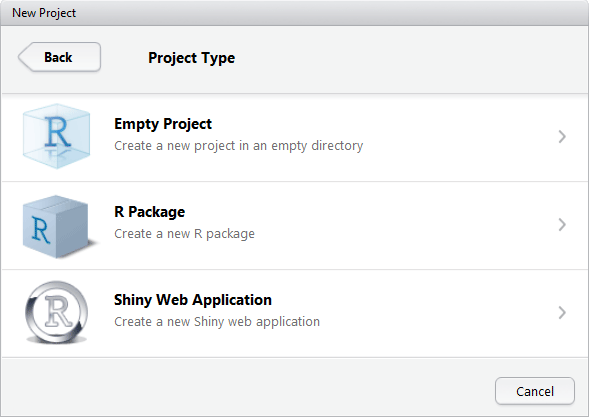Click "Create a new Shiny web application" description

pyautogui.click(x=217, y=322)
